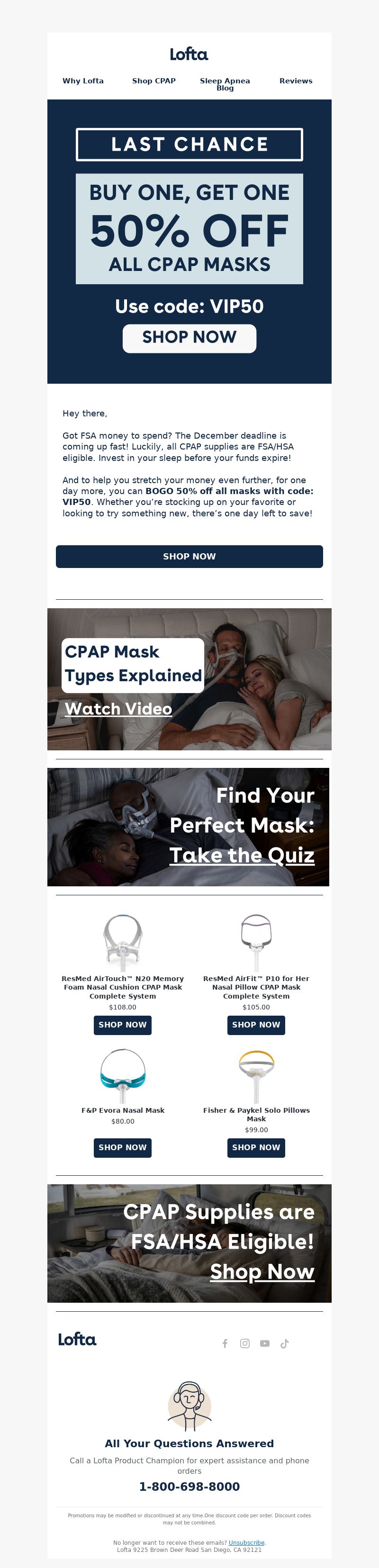Click the Lofta footer logo
The width and height of the screenshot is (379, 1568).
coord(77,1339)
